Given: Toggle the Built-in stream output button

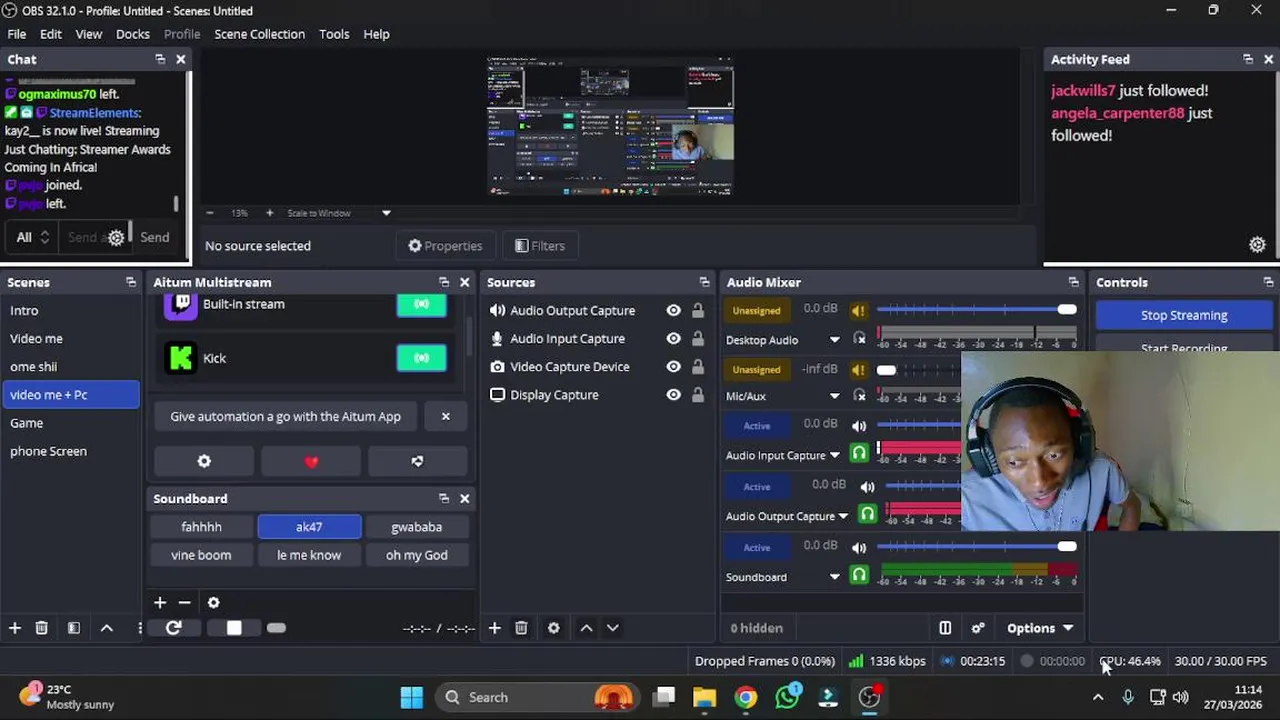Looking at the screenshot, I should [422, 304].
